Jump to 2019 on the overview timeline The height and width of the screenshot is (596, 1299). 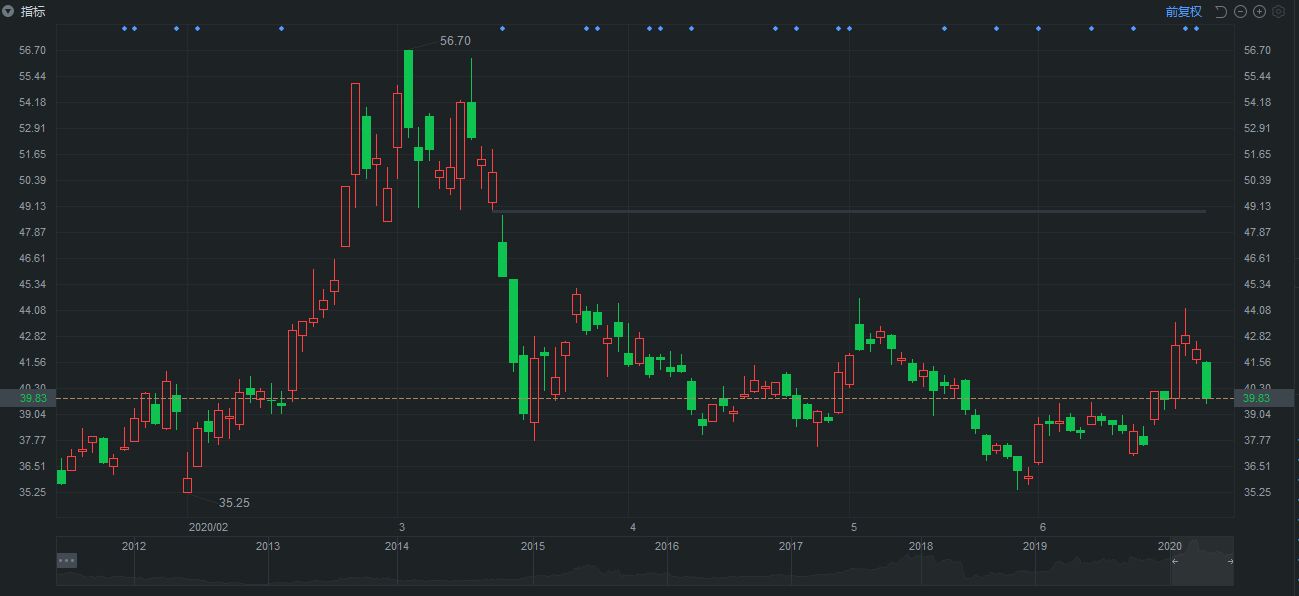[x=1035, y=546]
